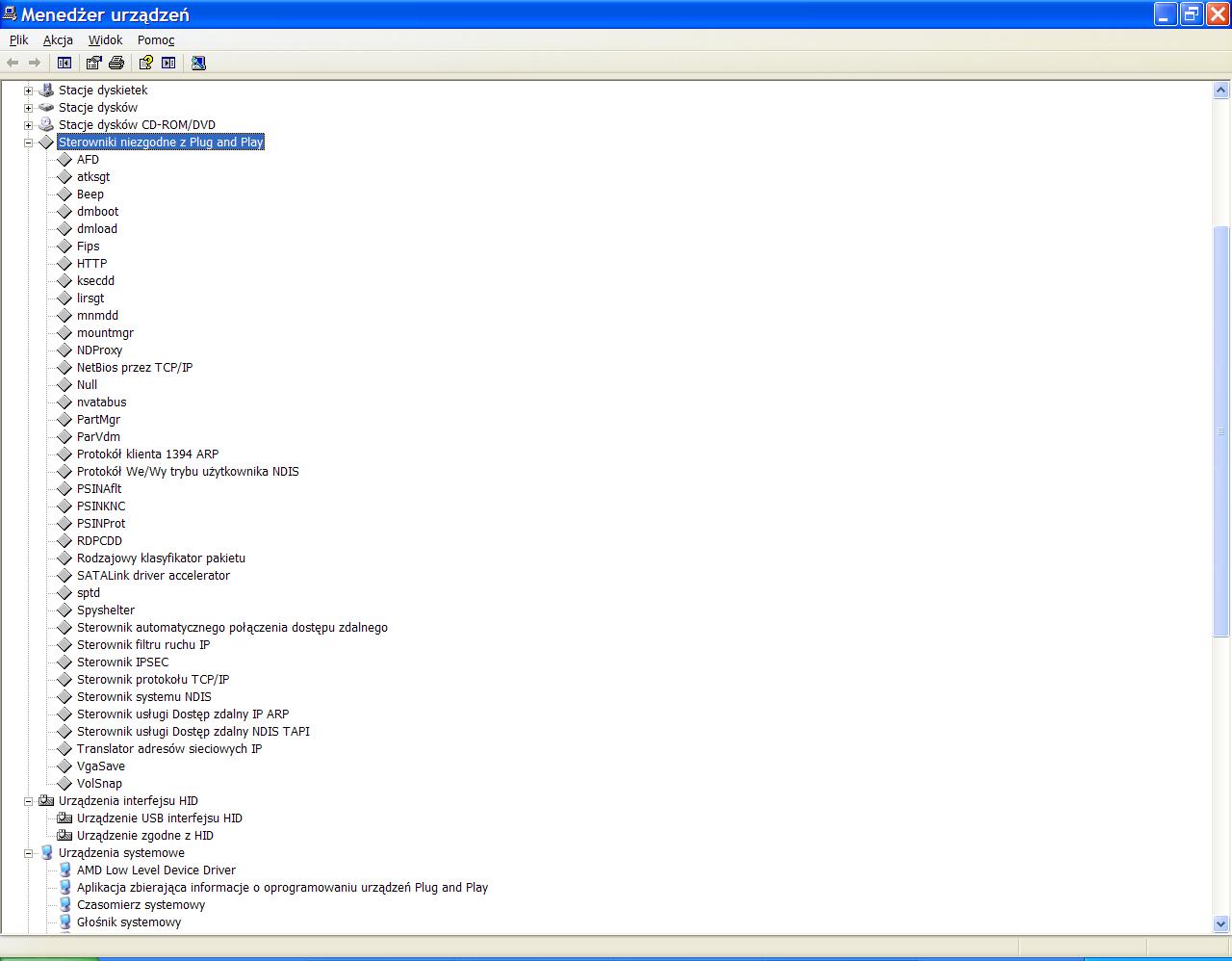Select Protokół klienta 1394 ARP
The width and height of the screenshot is (1232, 961).
click(x=147, y=455)
